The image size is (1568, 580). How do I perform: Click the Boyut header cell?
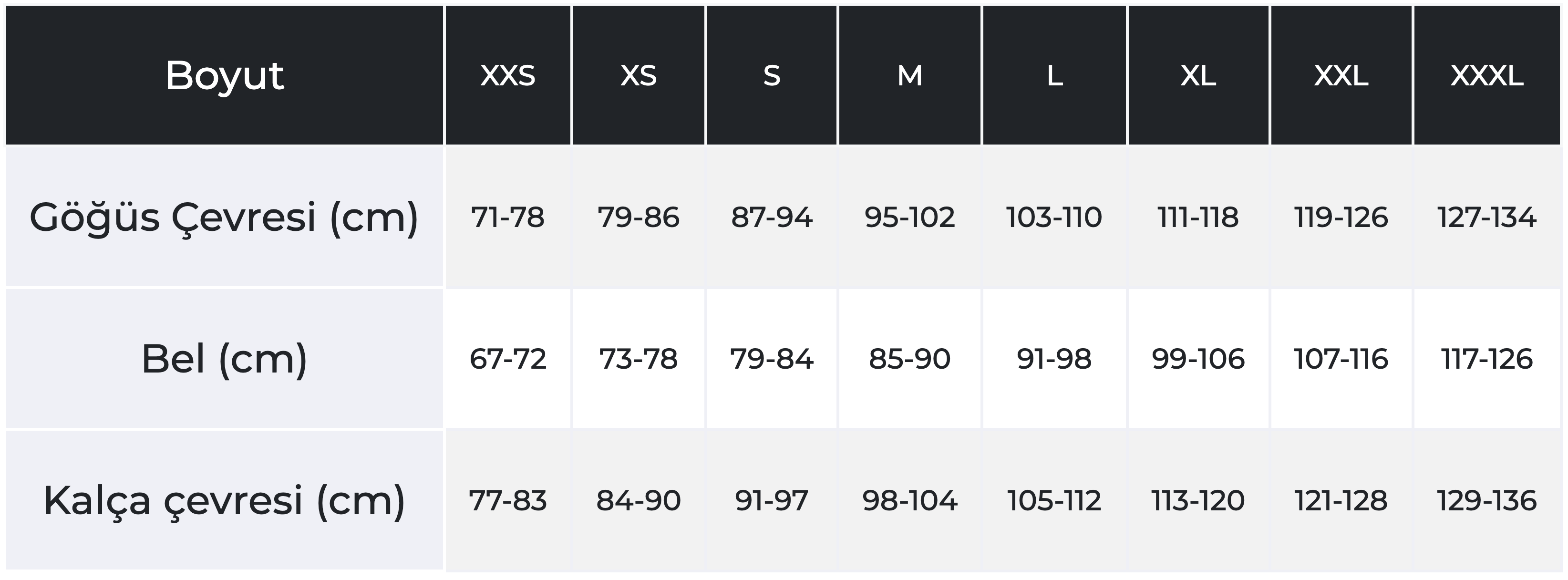coord(225,75)
